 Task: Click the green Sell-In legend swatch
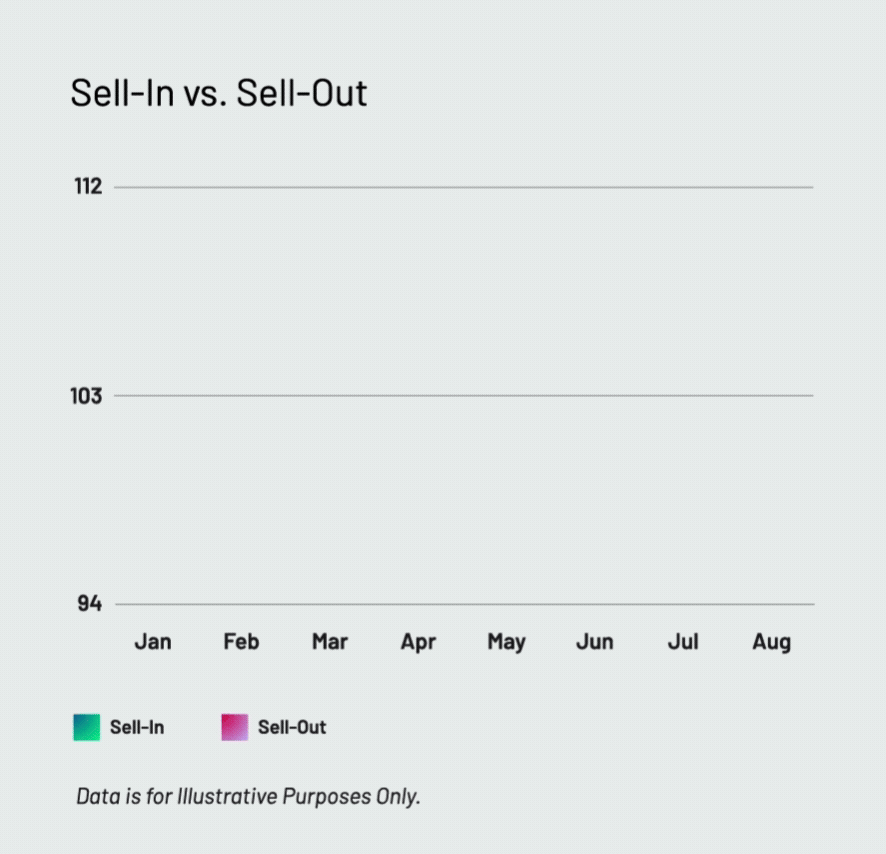pyautogui.click(x=87, y=727)
